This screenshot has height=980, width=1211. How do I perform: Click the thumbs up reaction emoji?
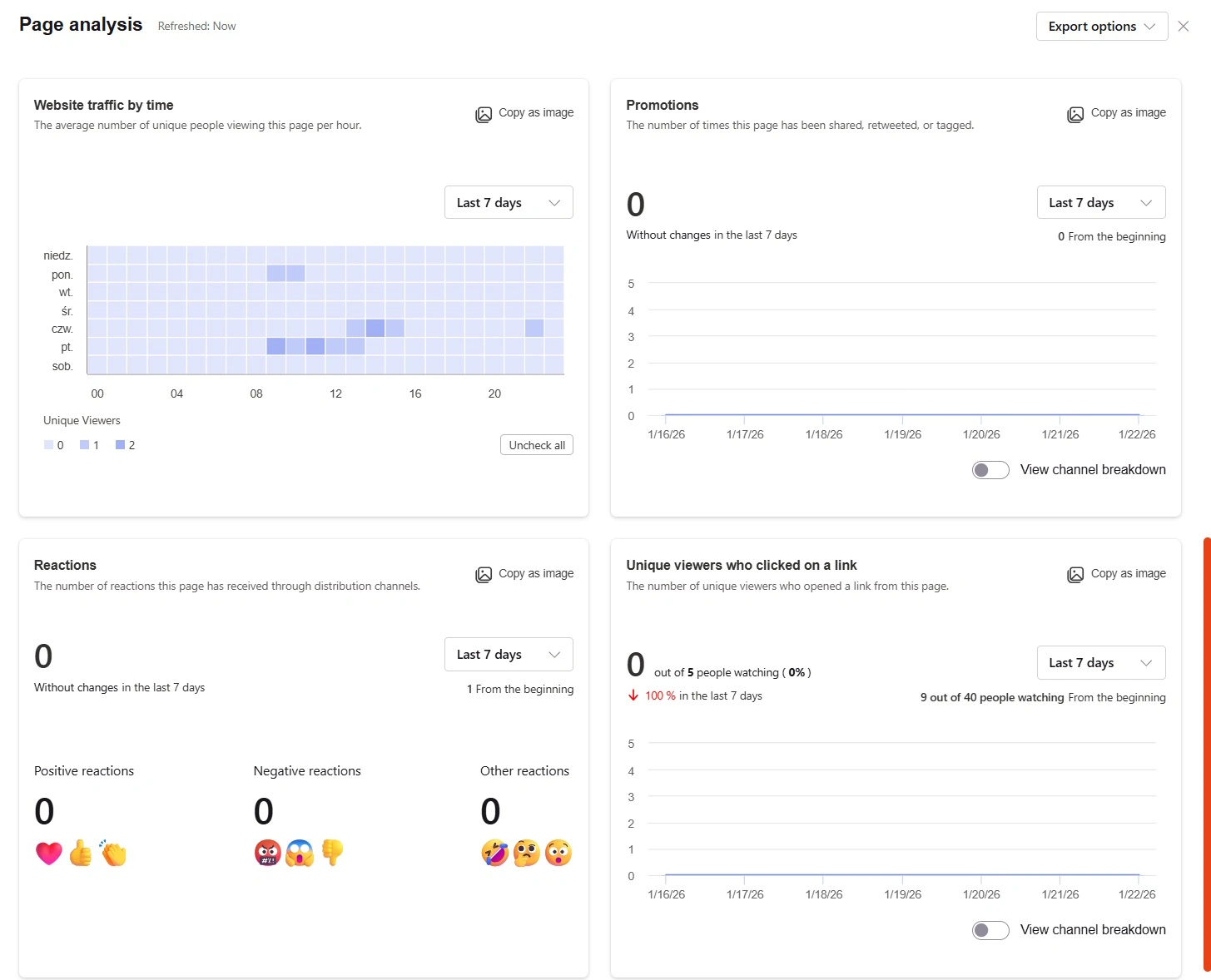[81, 853]
